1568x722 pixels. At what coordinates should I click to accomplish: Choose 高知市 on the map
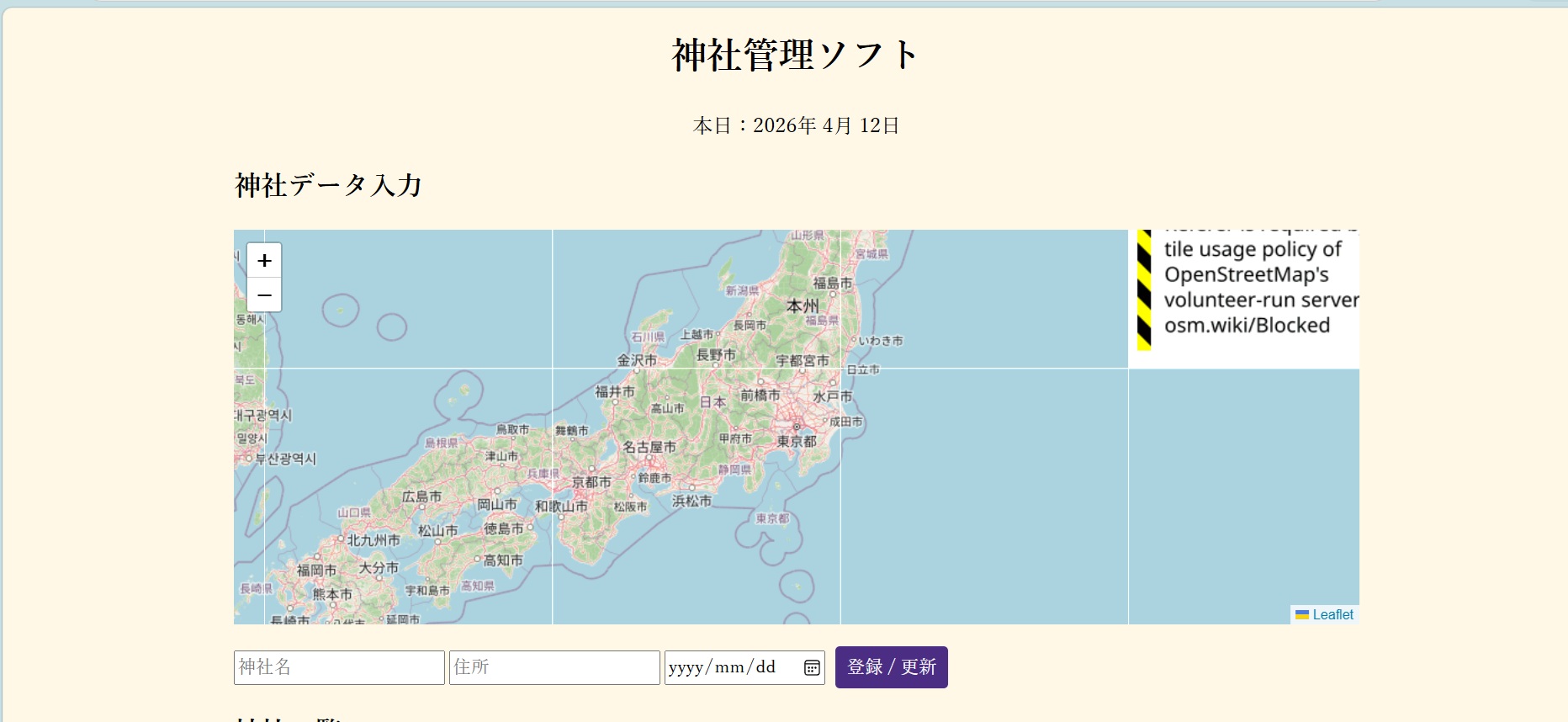pyautogui.click(x=503, y=560)
